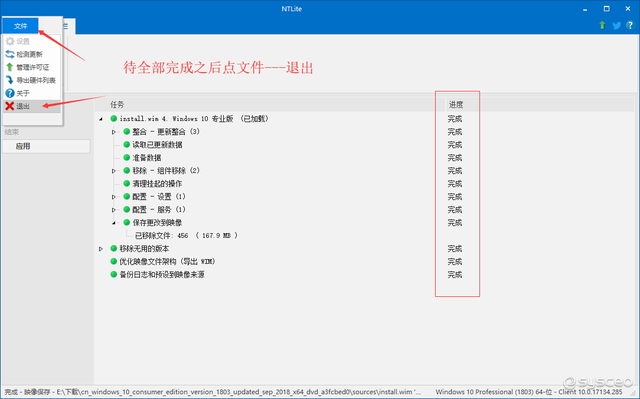Open the Twitter bird icon
This screenshot has width=640, height=399.
tap(616, 25)
